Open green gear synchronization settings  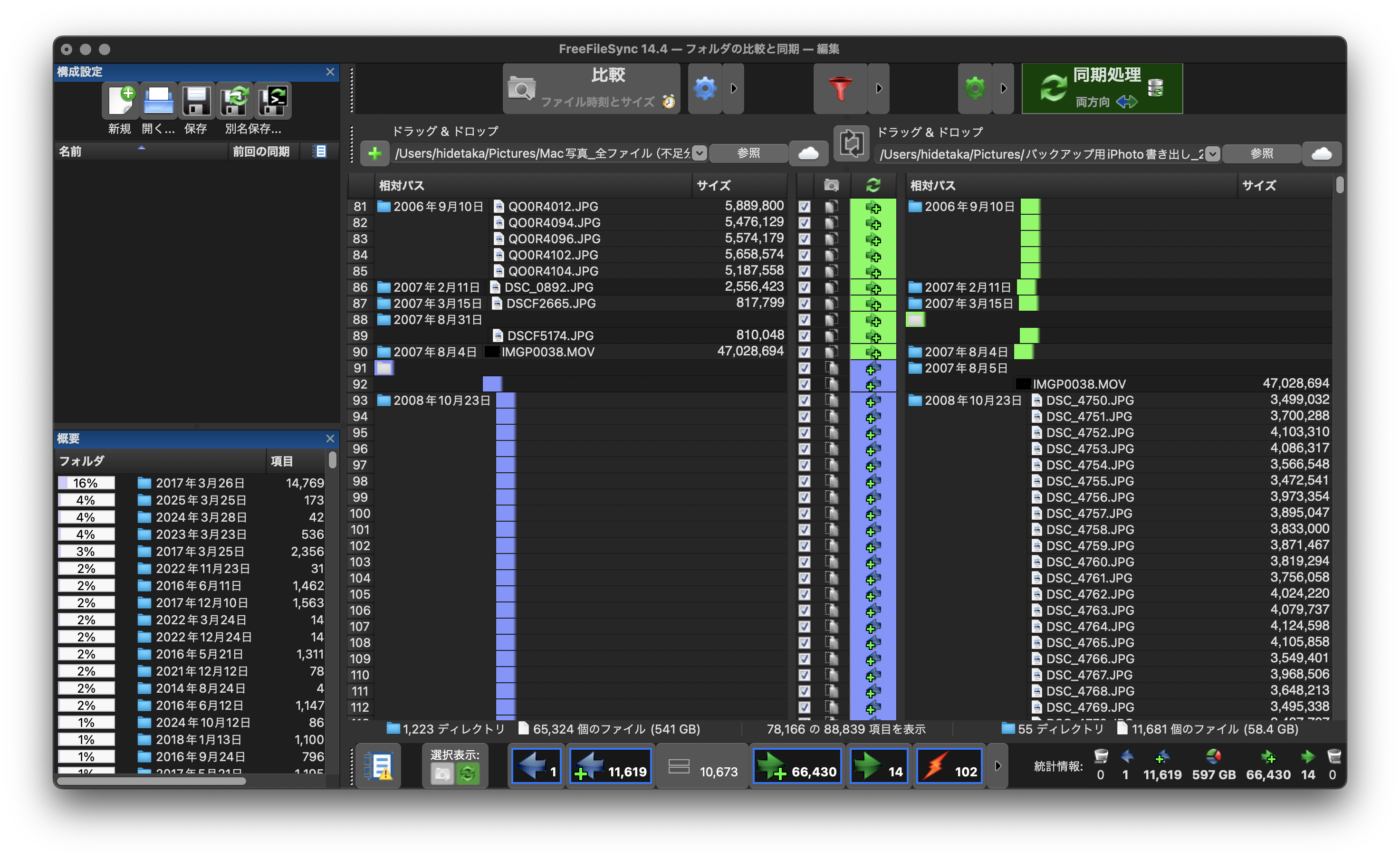click(x=975, y=89)
